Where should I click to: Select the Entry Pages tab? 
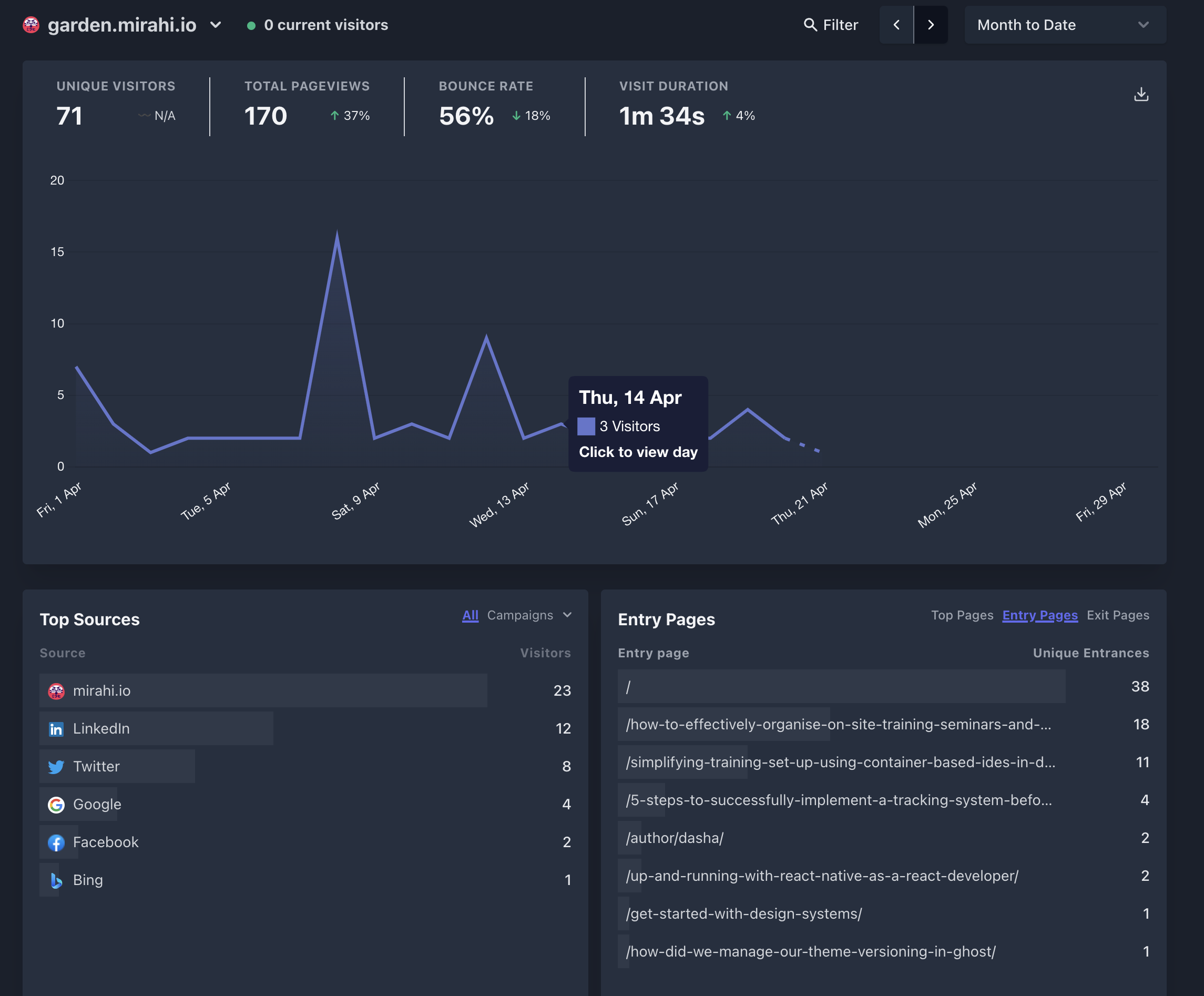(x=1040, y=615)
